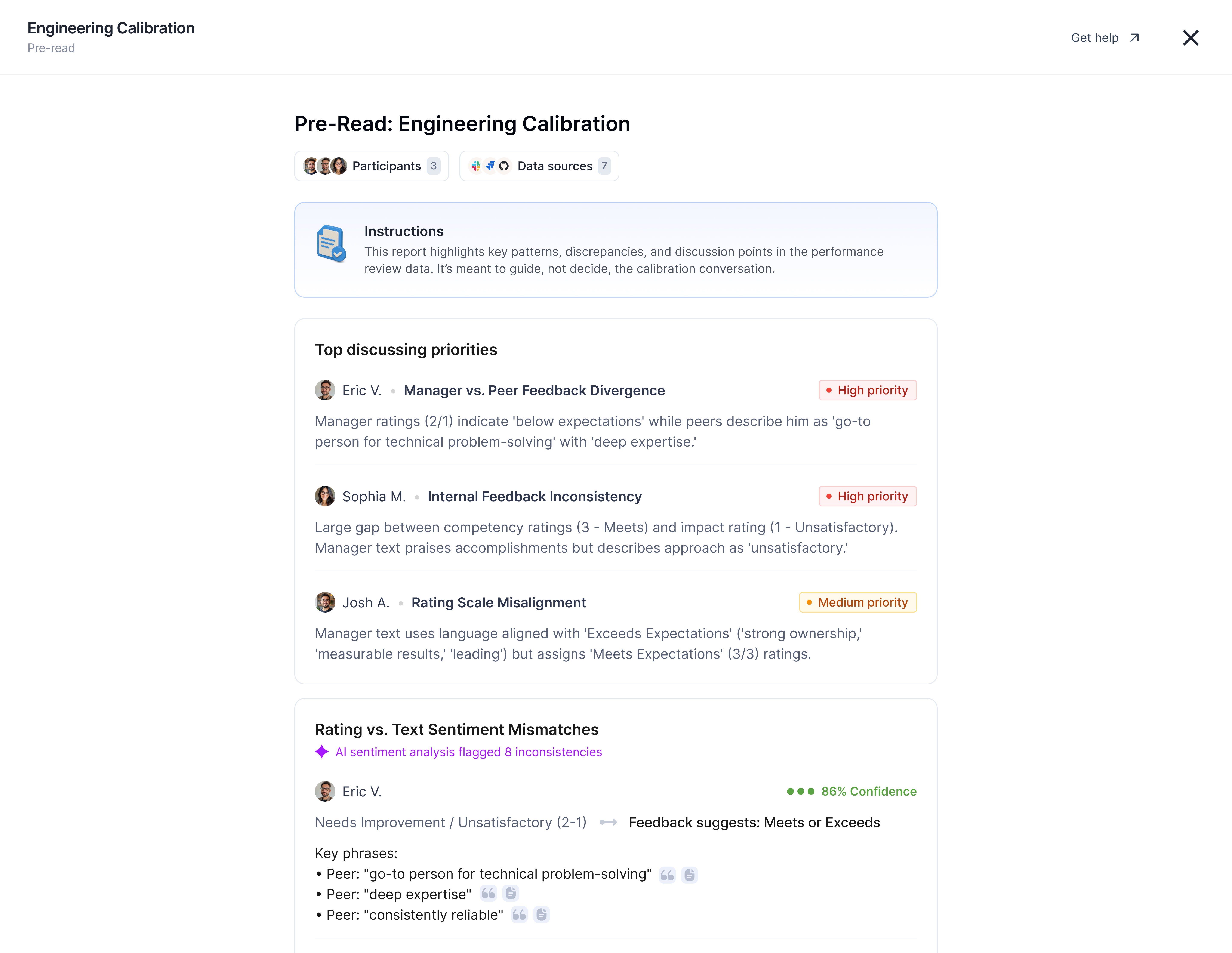Open the Data sources chip
This screenshot has height=953, width=1232.
(539, 166)
